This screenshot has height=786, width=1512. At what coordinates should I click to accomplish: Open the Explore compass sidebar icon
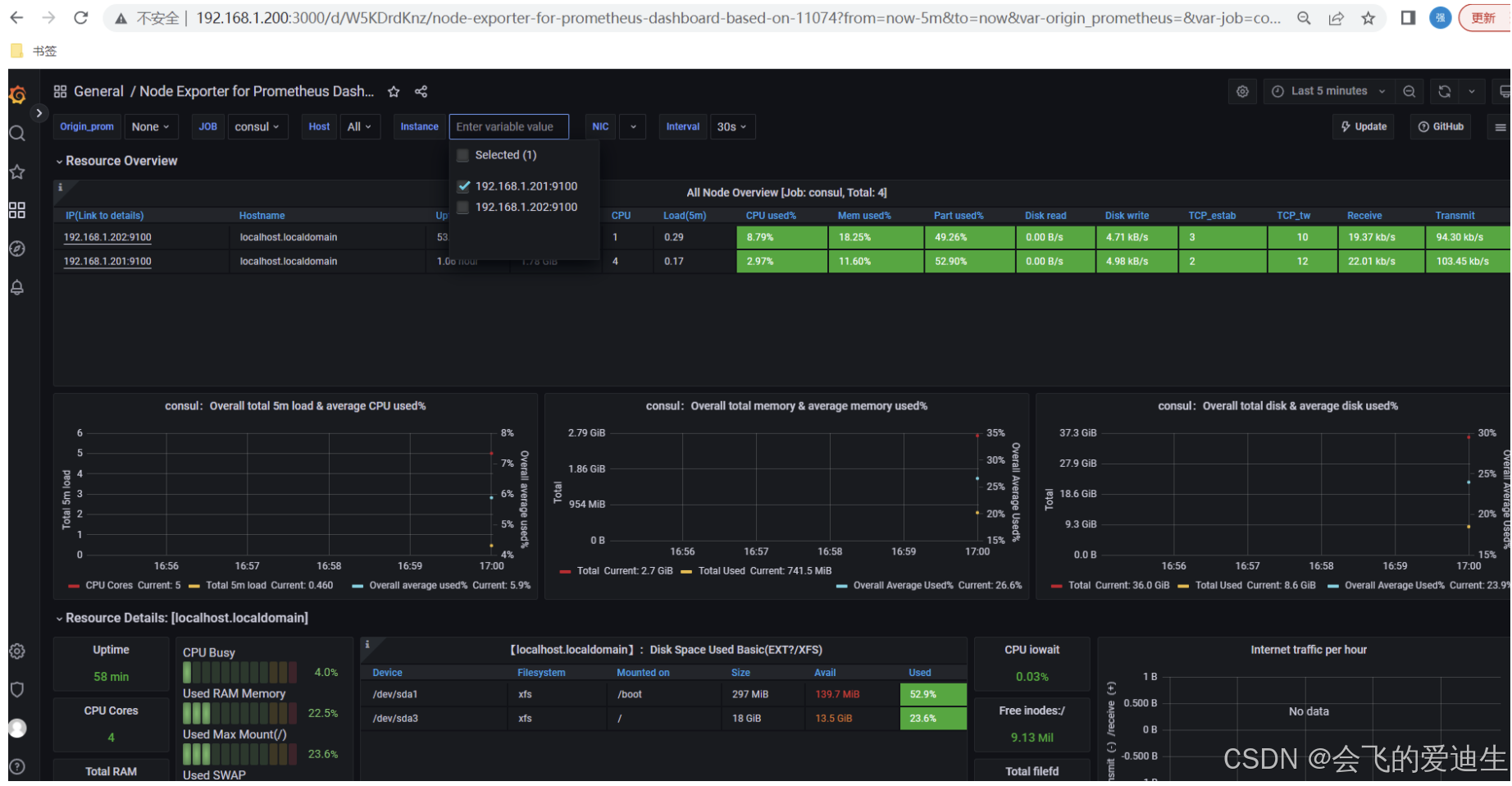17,249
